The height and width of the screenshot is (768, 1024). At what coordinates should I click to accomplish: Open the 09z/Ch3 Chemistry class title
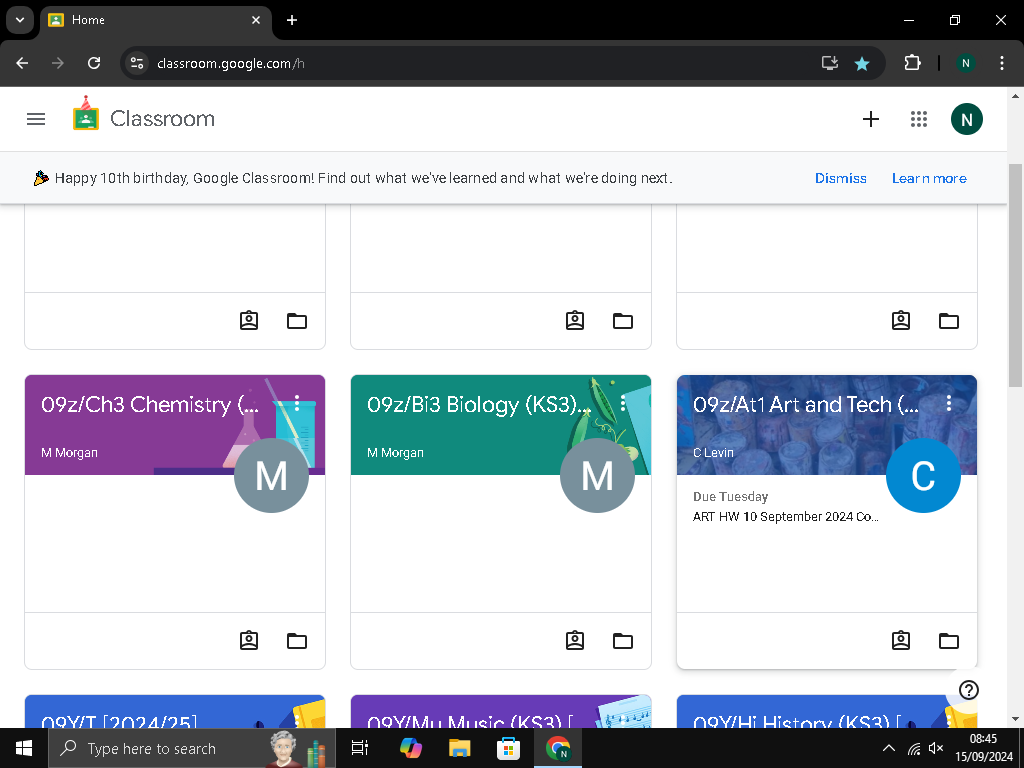tap(150, 405)
